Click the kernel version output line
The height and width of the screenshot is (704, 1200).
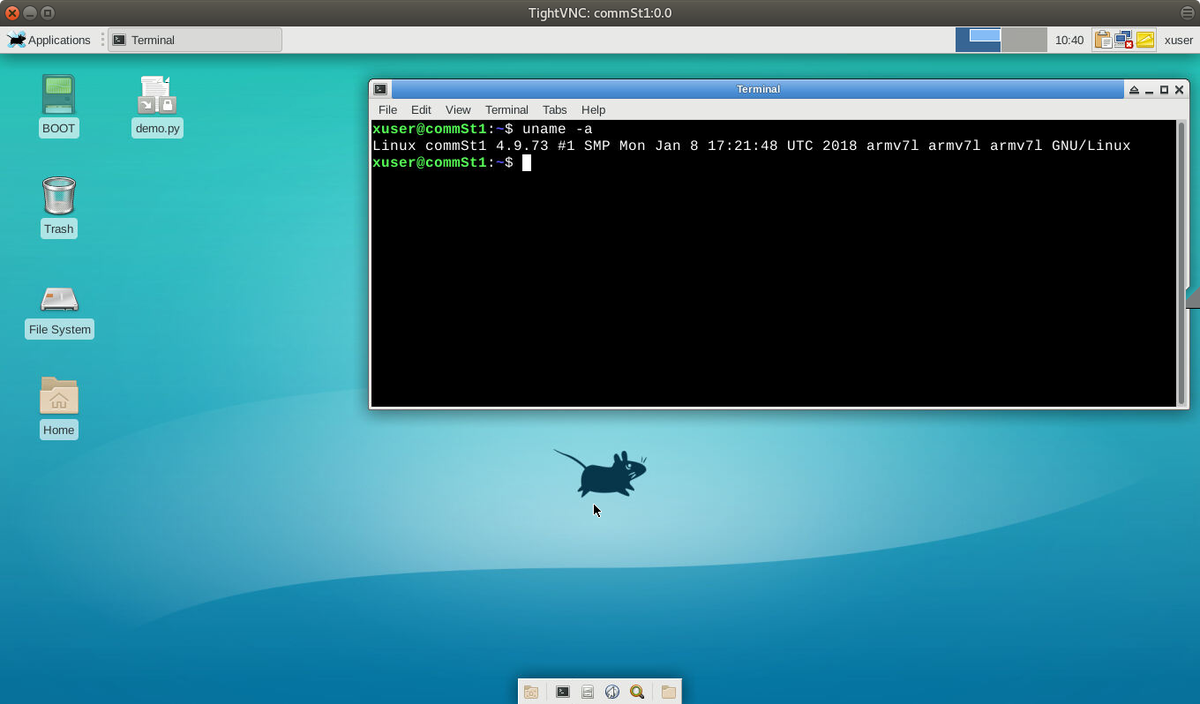[x=751, y=146]
